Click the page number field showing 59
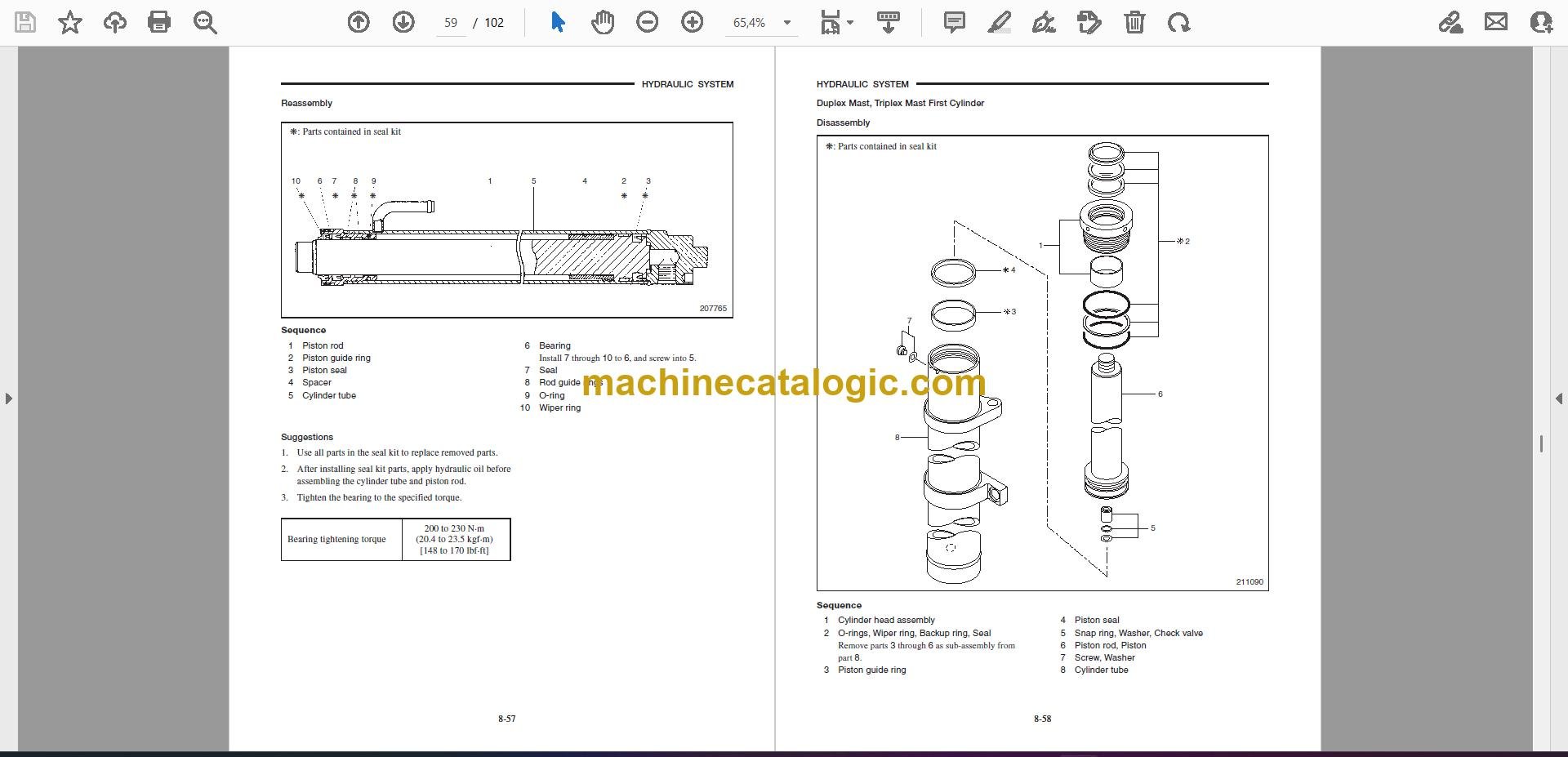 (x=451, y=23)
